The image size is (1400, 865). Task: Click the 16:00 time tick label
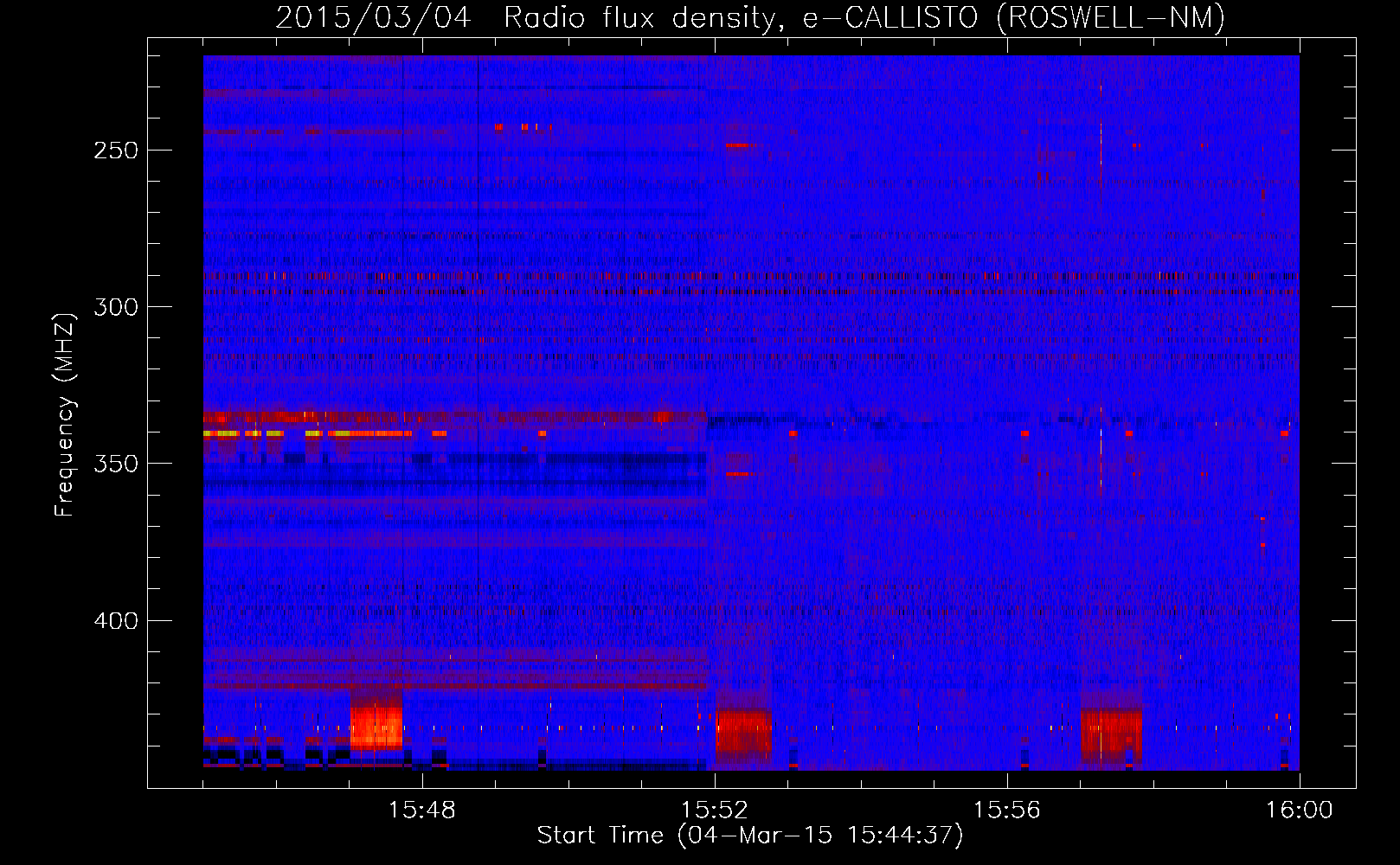(x=1299, y=811)
